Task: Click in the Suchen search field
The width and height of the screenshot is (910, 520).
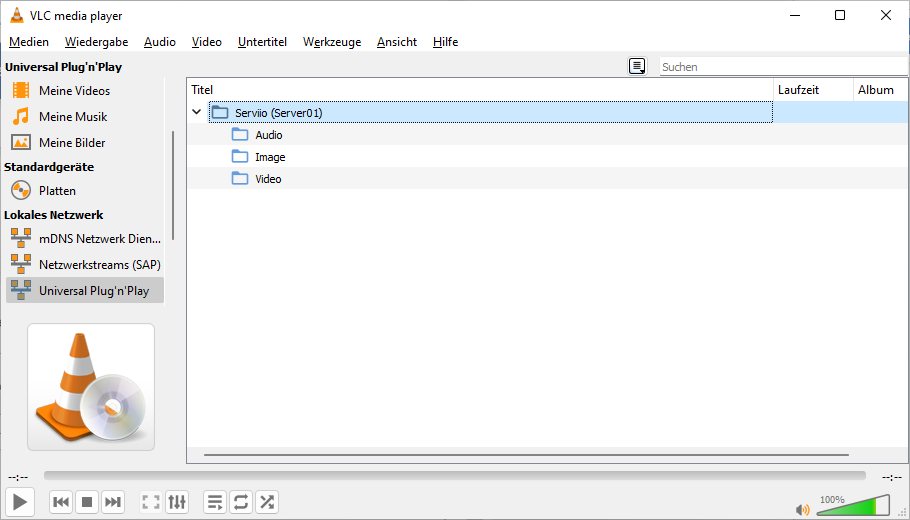Action: pyautogui.click(x=784, y=67)
